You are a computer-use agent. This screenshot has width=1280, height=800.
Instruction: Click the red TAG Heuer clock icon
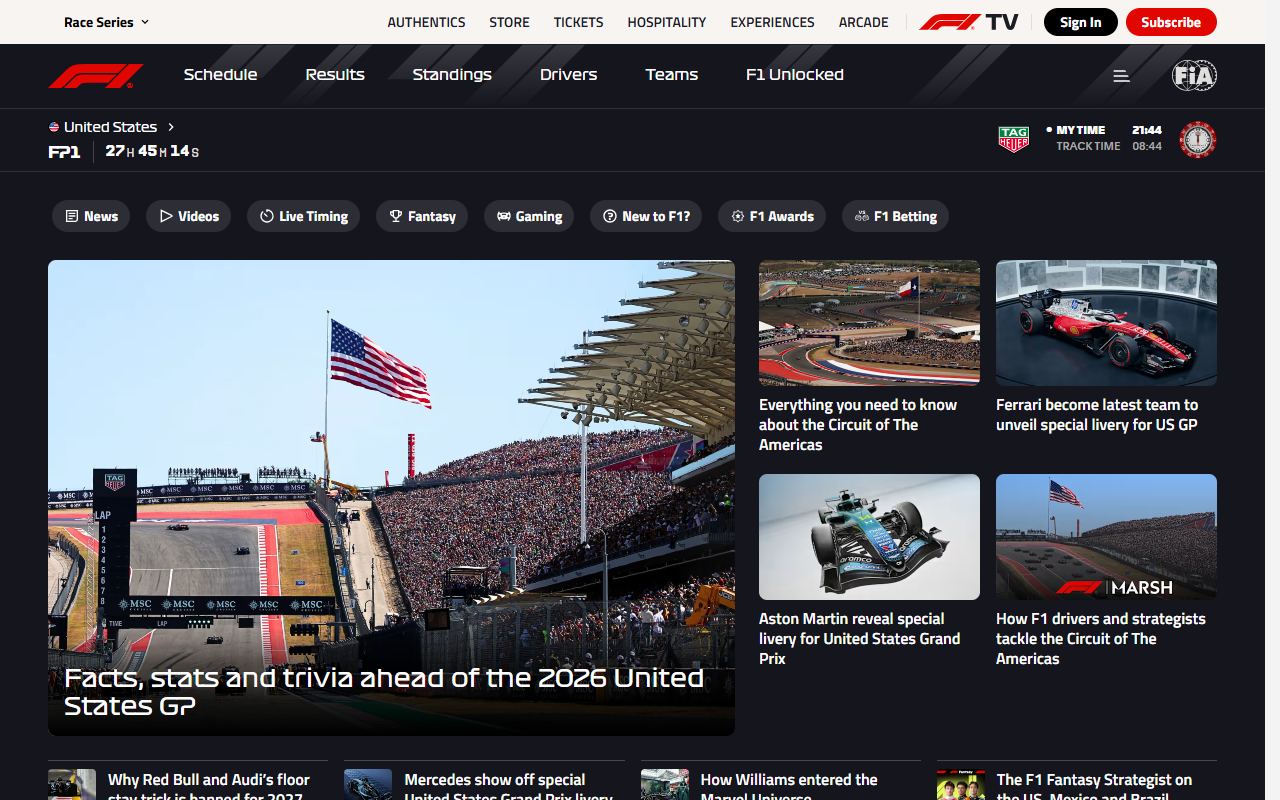(1197, 139)
